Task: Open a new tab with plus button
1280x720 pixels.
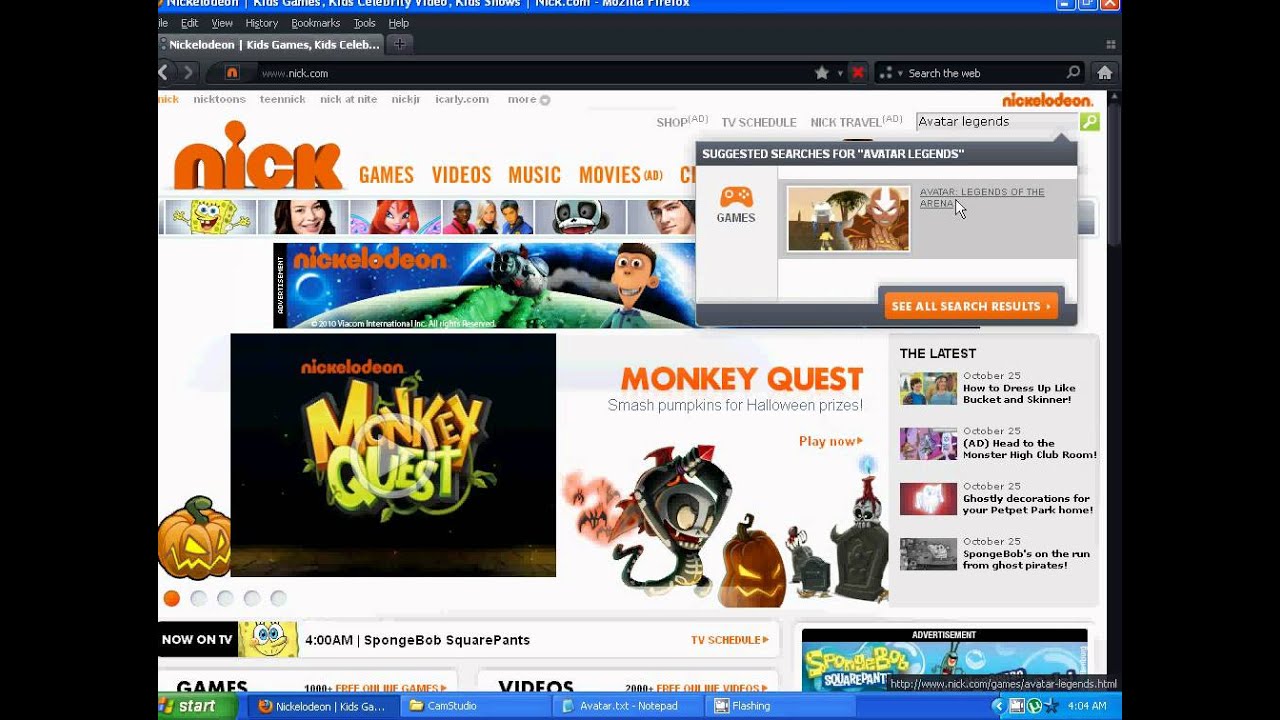Action: (x=399, y=44)
